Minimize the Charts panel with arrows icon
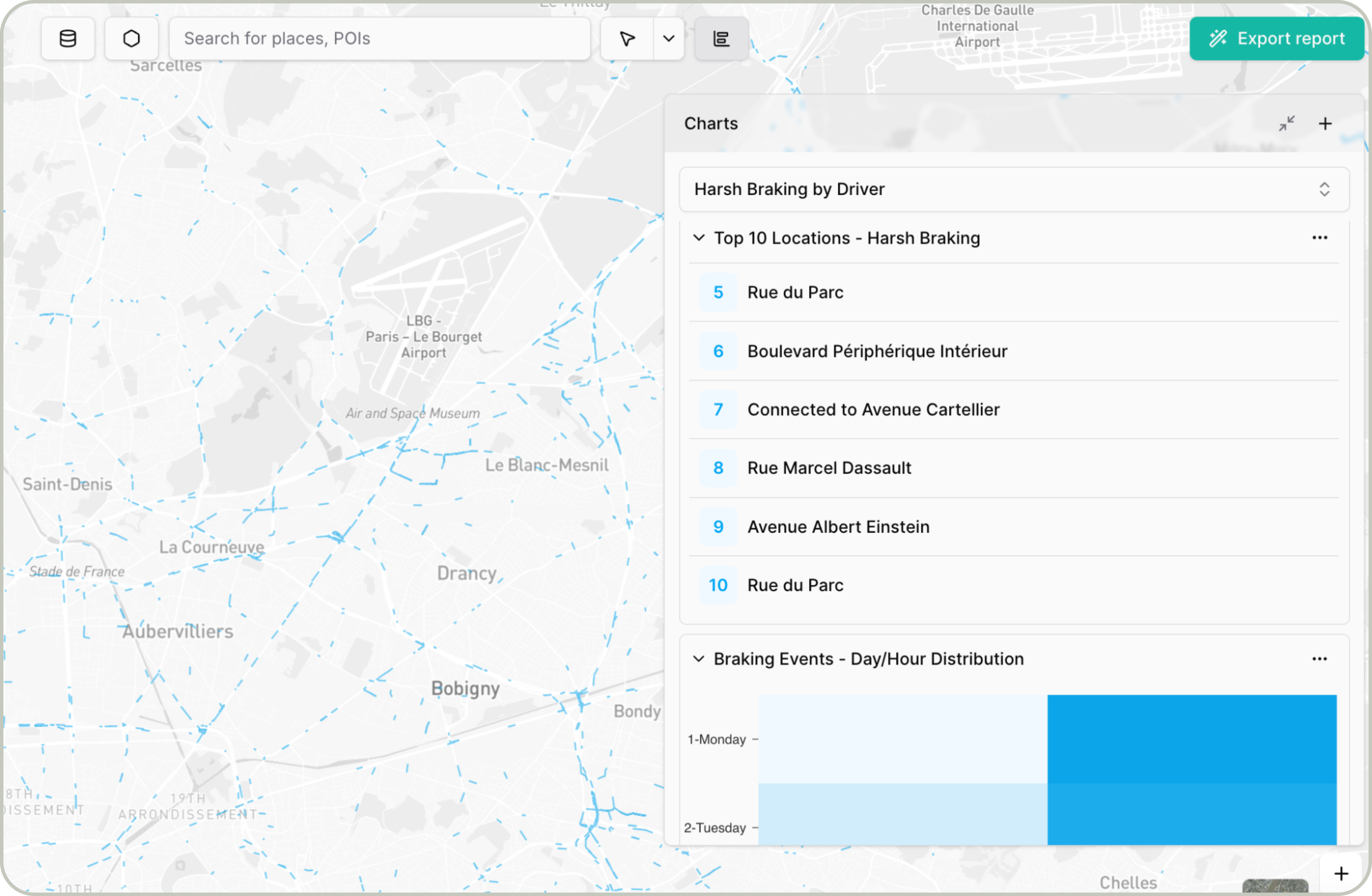1372x896 pixels. (1286, 123)
